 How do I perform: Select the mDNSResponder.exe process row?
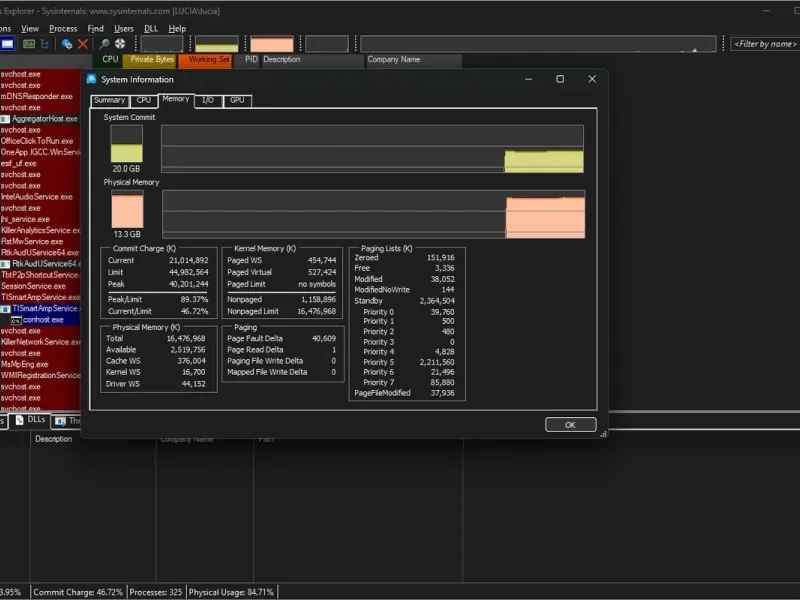click(x=37, y=96)
